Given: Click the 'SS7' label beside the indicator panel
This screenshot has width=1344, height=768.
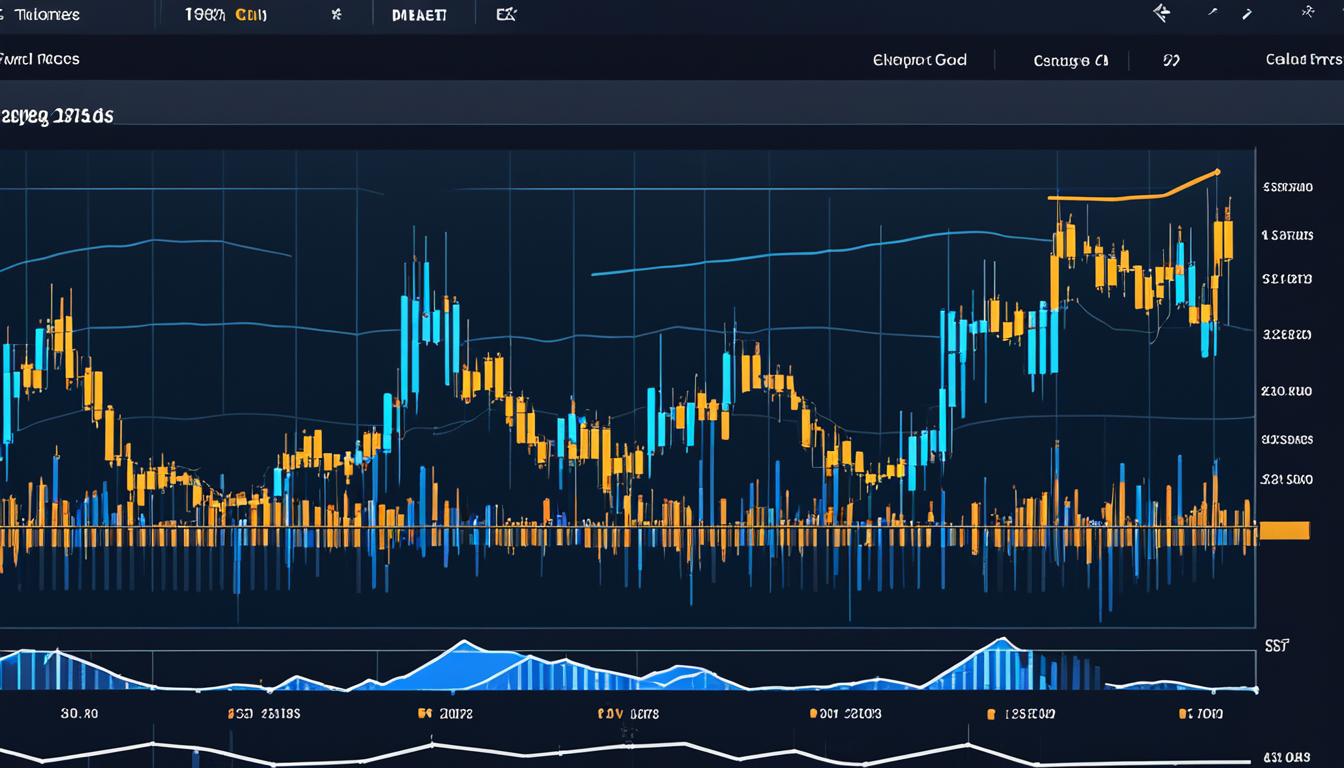Looking at the screenshot, I should [x=1276, y=647].
